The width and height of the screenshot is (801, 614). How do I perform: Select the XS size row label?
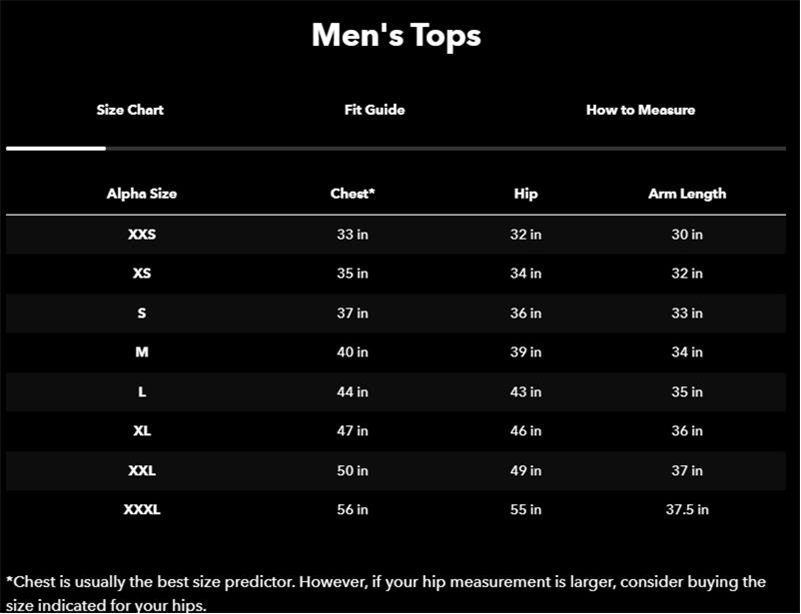[142, 273]
